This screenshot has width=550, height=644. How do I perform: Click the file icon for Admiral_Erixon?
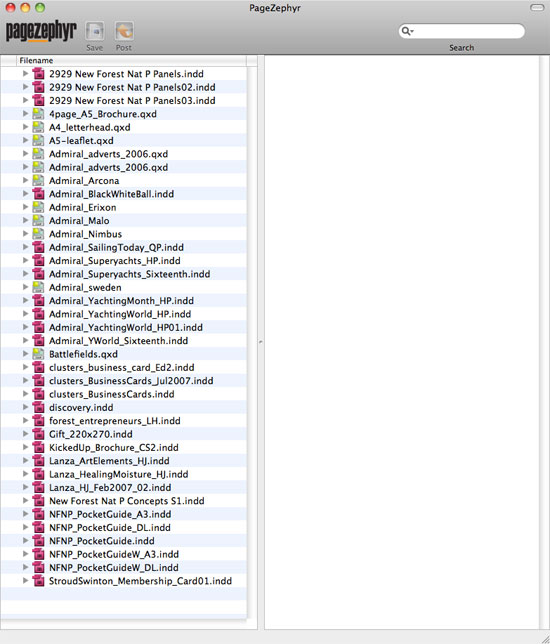(38, 207)
